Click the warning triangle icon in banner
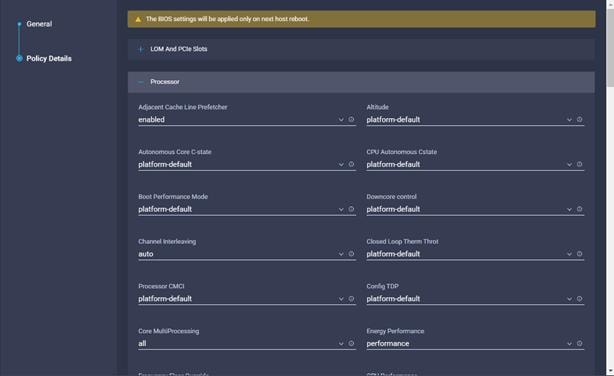 [x=138, y=19]
